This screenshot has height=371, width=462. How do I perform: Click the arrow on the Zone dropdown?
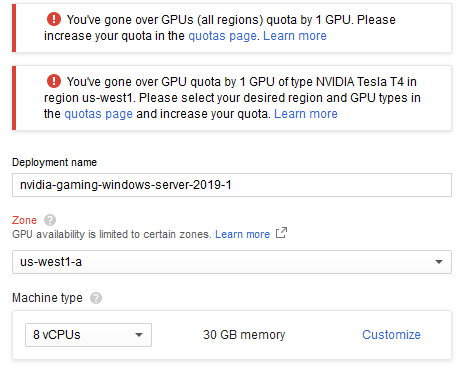click(x=439, y=262)
